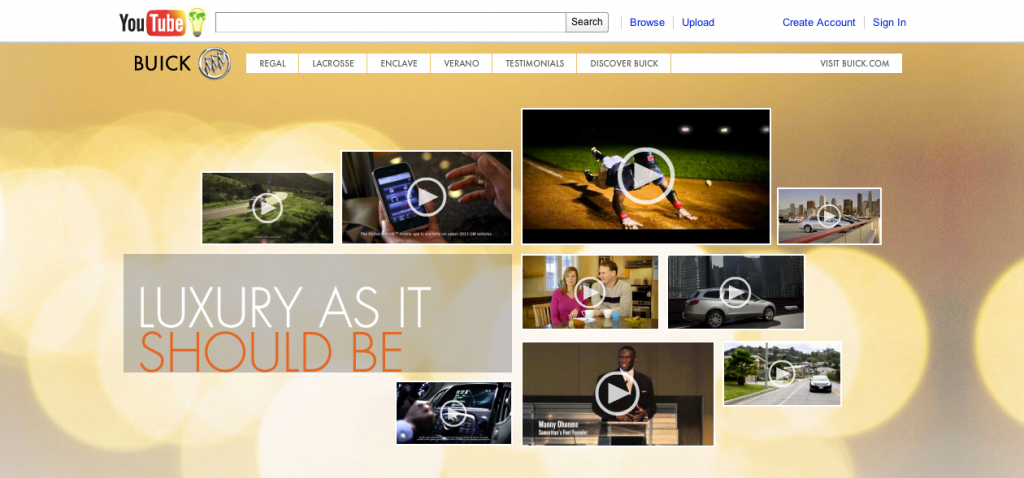Viewport: 1024px width, 478px height.
Task: Open the Browse link
Action: pyautogui.click(x=647, y=22)
